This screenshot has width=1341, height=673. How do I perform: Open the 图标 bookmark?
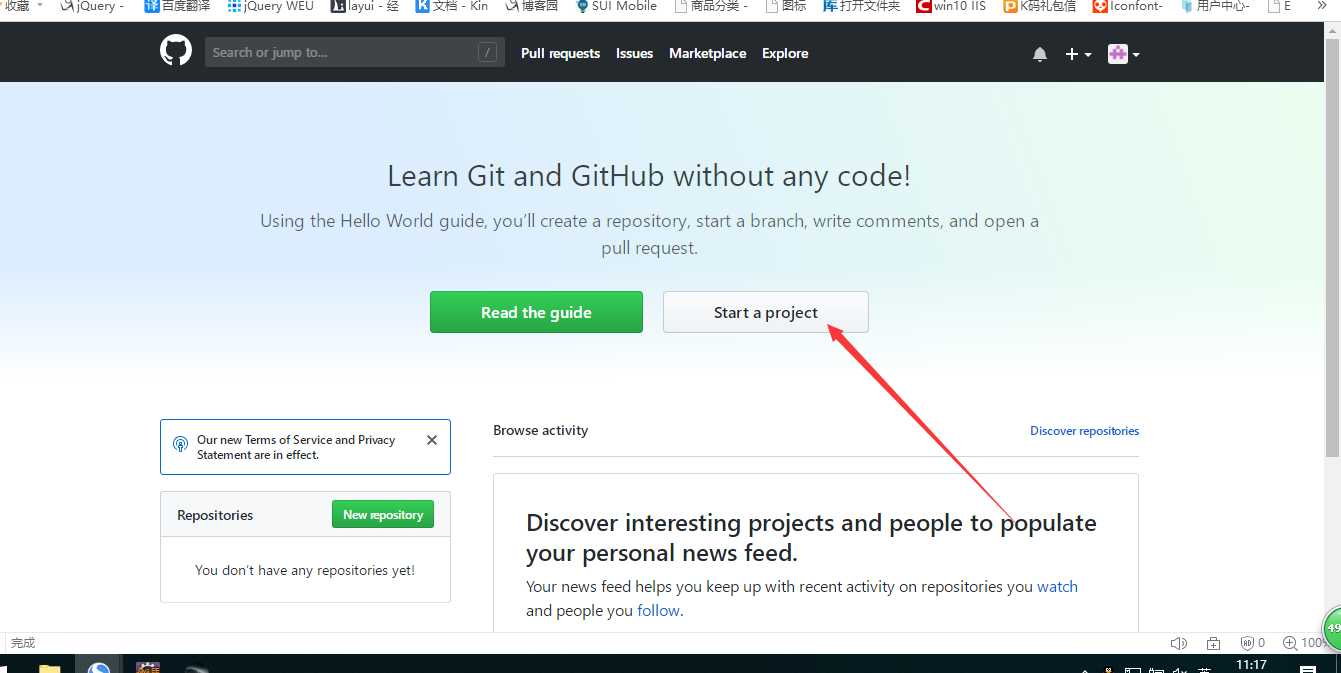(x=786, y=6)
